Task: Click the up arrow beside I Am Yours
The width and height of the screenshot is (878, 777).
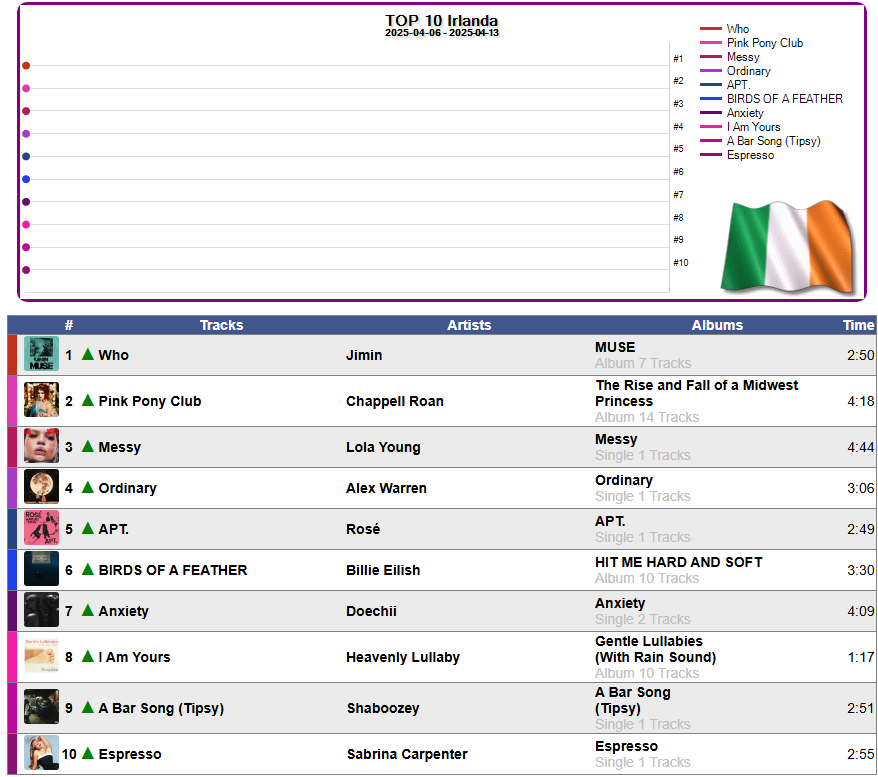Action: tap(87, 656)
